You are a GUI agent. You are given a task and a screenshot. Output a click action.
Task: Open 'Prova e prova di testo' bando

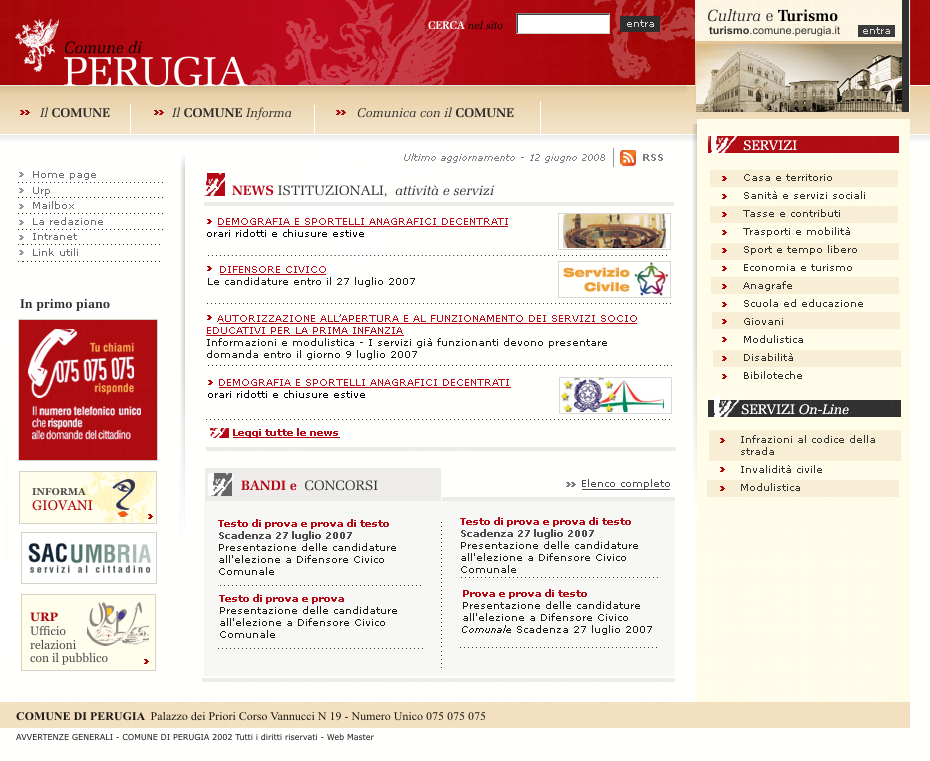coord(524,593)
